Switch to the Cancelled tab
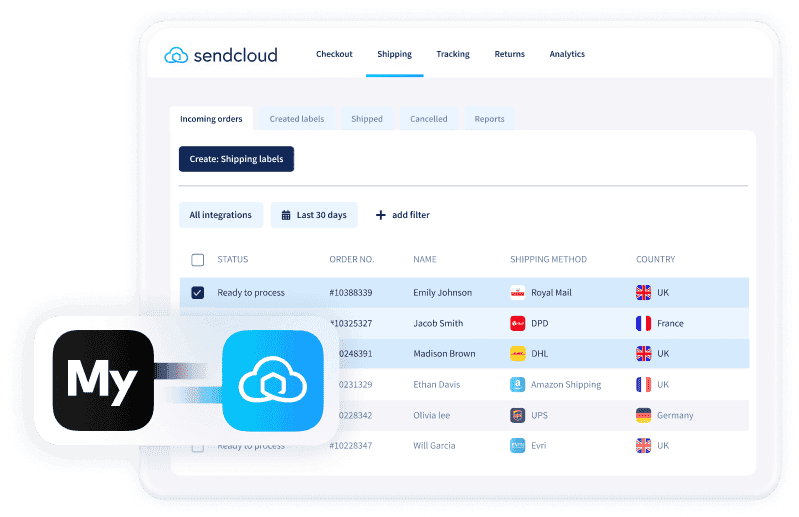 (429, 119)
